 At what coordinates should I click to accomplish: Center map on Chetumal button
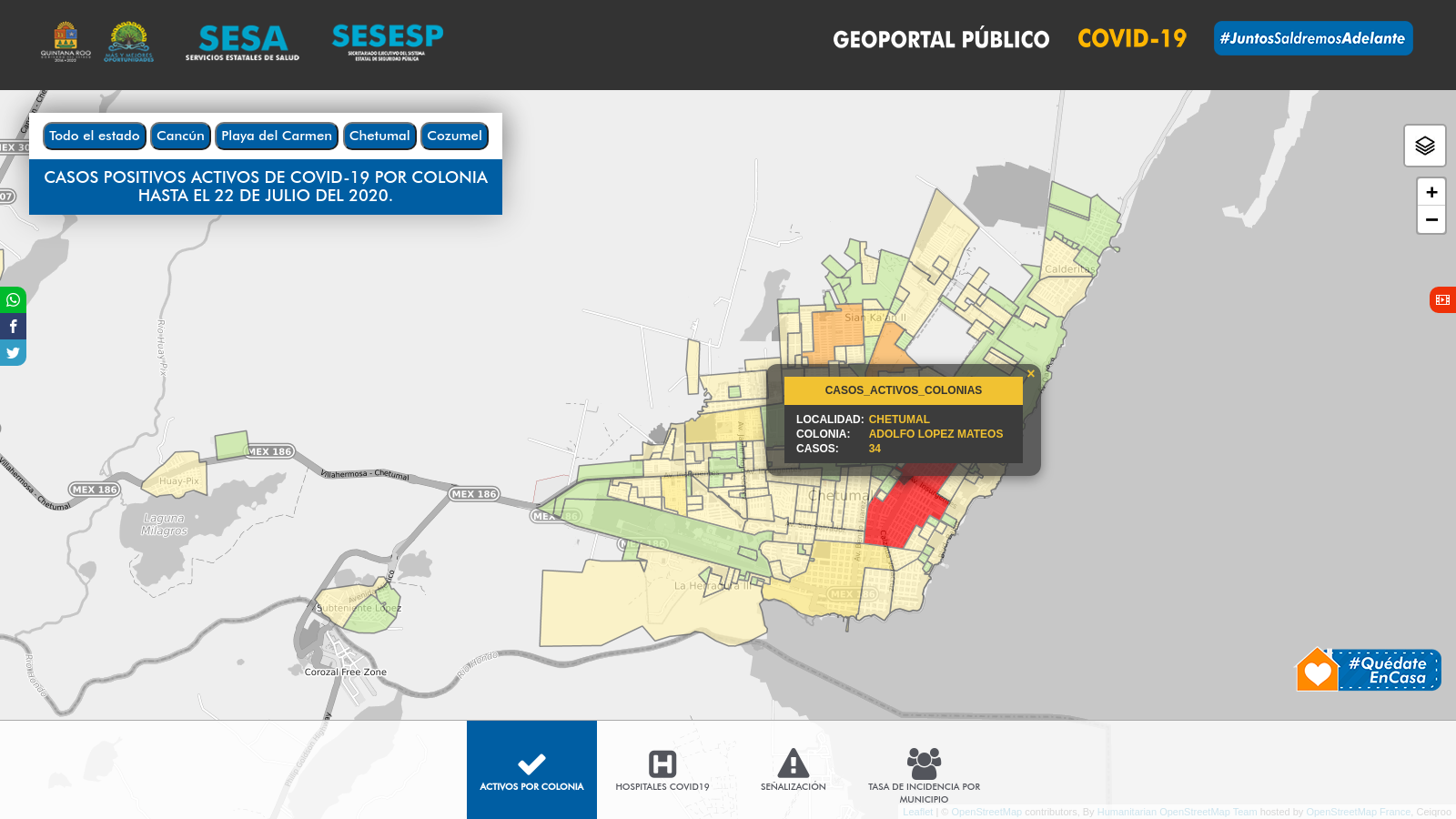379,136
